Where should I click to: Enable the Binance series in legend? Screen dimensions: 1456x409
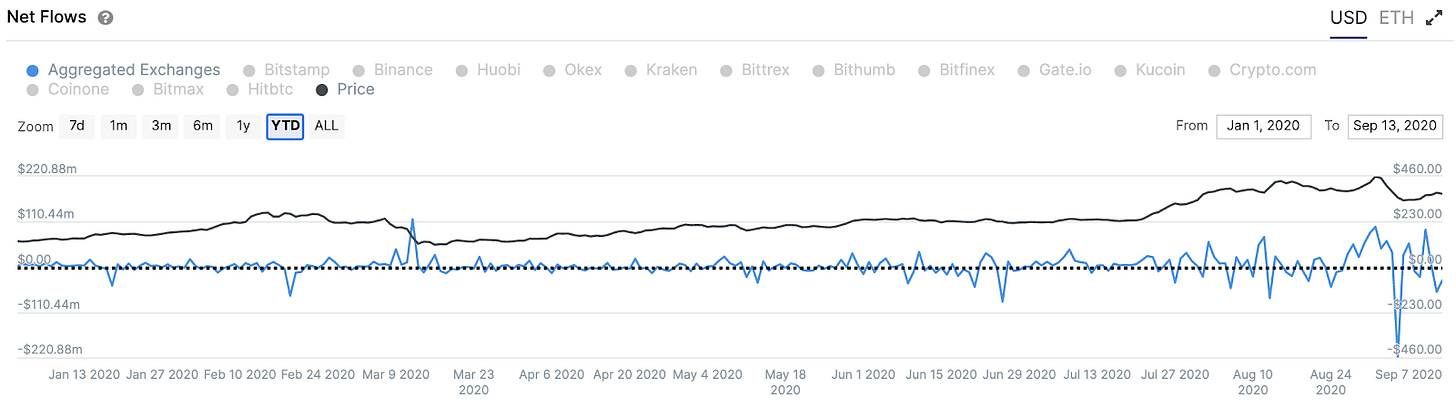403,70
